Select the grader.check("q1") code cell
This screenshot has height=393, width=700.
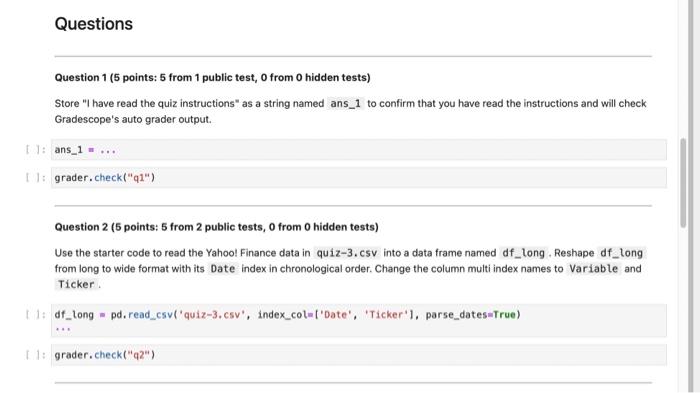click(x=358, y=178)
